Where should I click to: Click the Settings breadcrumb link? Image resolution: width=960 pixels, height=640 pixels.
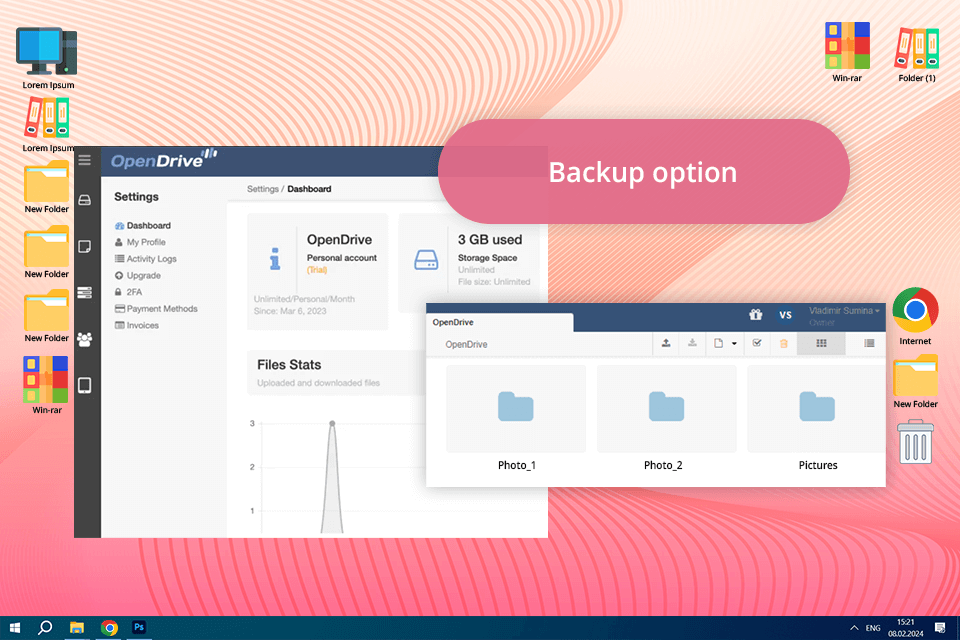click(x=263, y=189)
